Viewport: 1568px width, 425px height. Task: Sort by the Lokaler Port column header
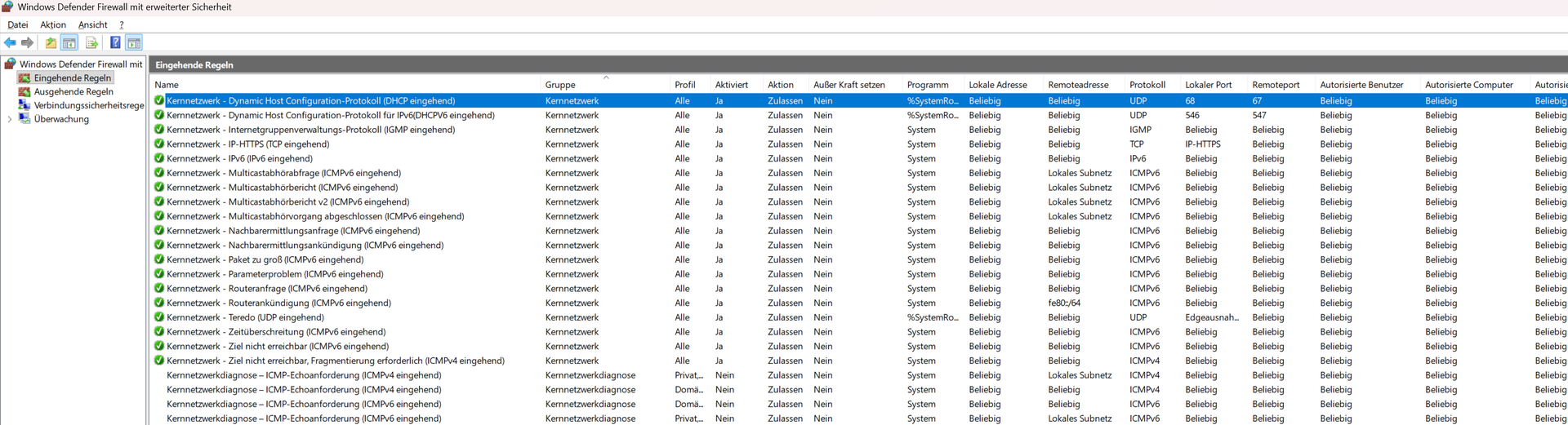tap(1209, 85)
